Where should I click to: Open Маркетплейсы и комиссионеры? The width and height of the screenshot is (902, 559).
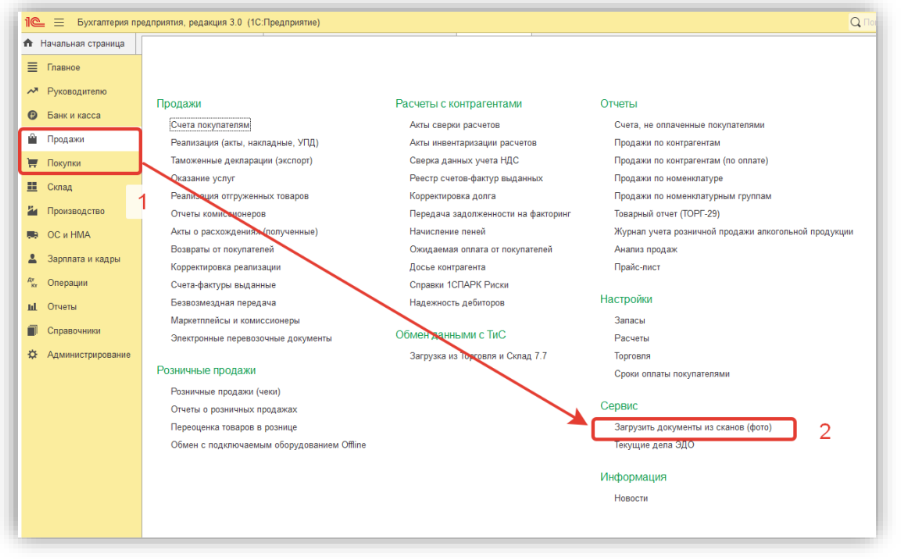click(235, 320)
